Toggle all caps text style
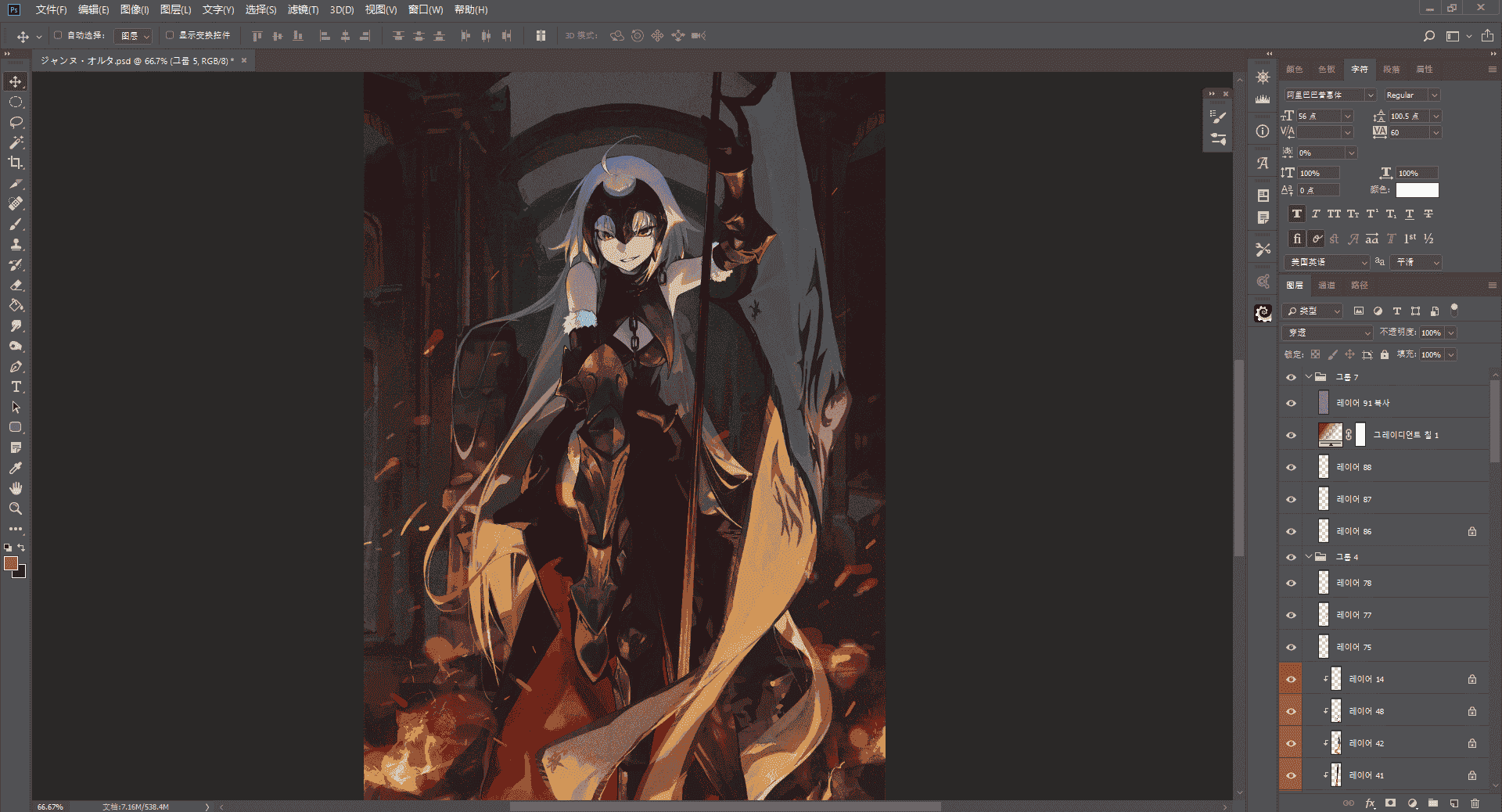1502x812 pixels. pyautogui.click(x=1334, y=214)
